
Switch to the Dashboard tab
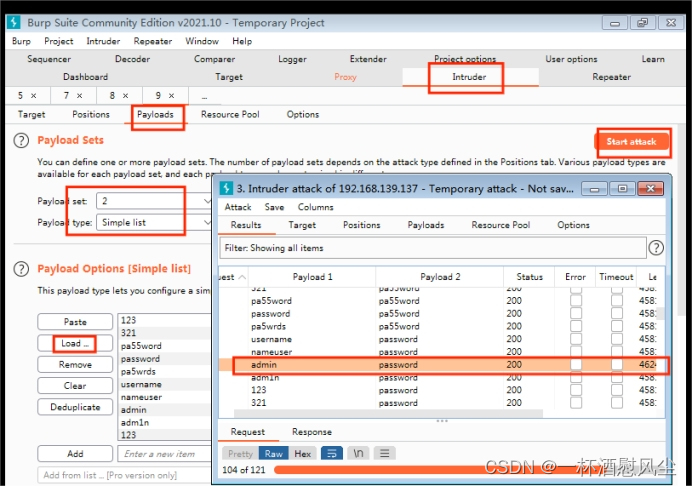click(x=85, y=77)
